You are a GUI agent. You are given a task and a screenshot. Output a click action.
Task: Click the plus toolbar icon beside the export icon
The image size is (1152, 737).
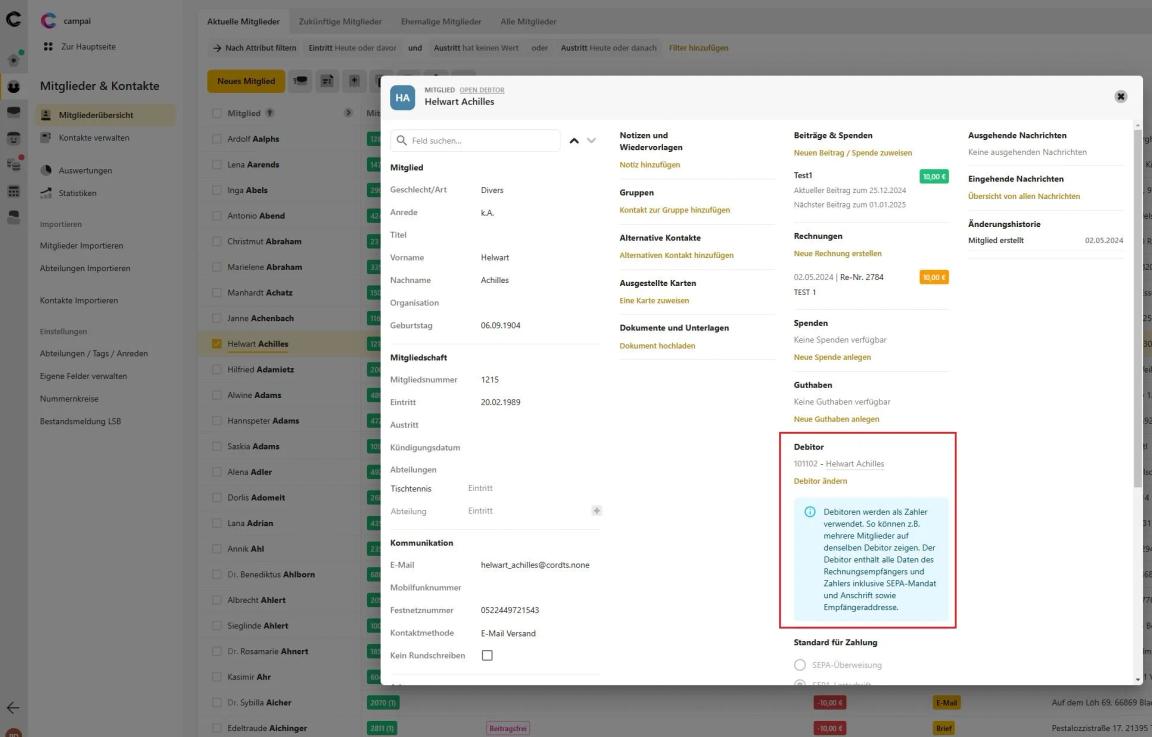coord(354,81)
